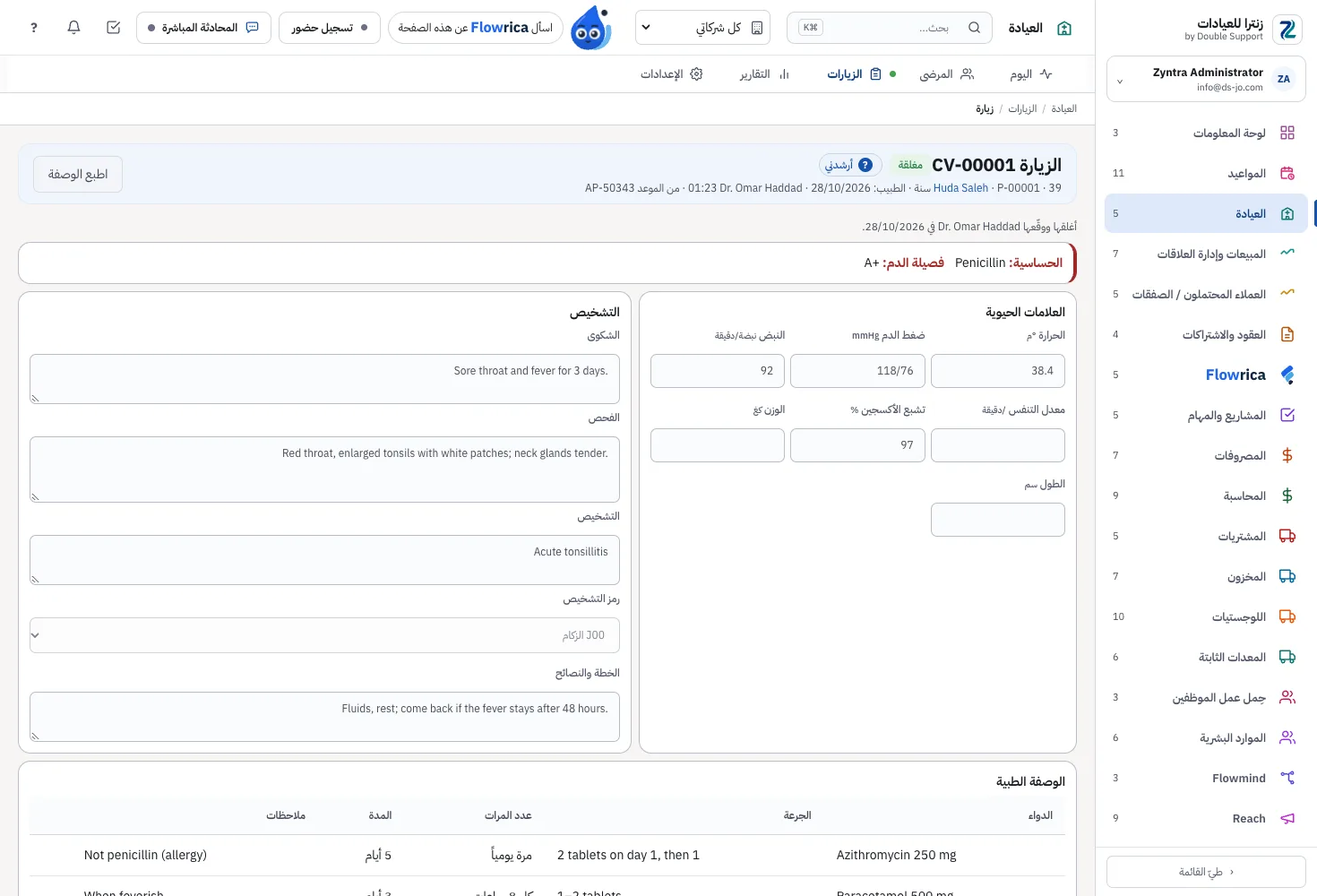The height and width of the screenshot is (896, 1317).
Task: Switch to الزيارات tab
Action: pyautogui.click(x=854, y=74)
